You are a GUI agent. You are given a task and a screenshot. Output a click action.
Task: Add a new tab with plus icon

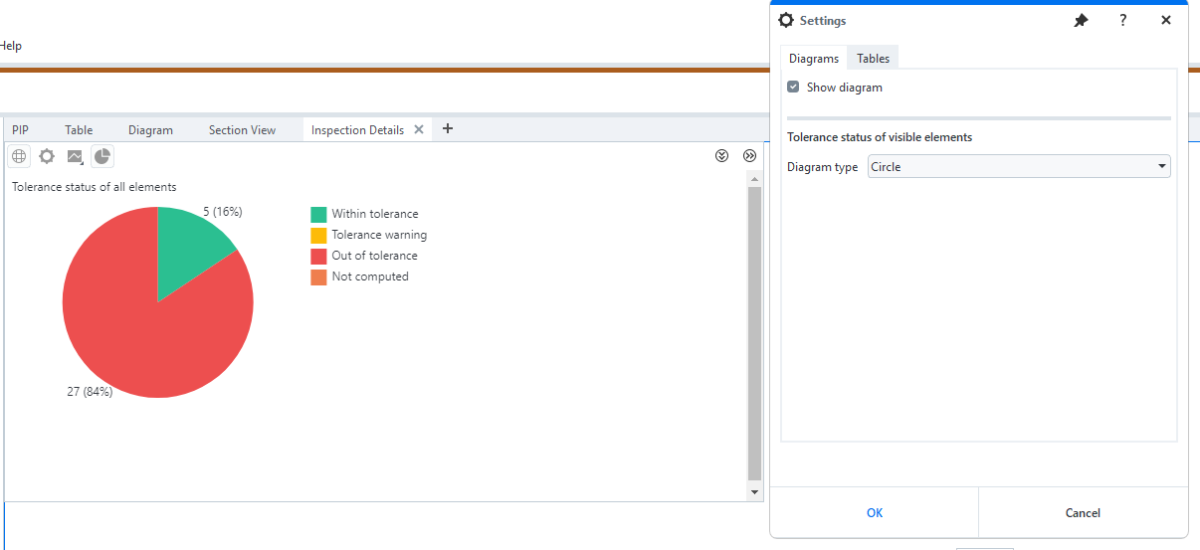[x=447, y=129]
